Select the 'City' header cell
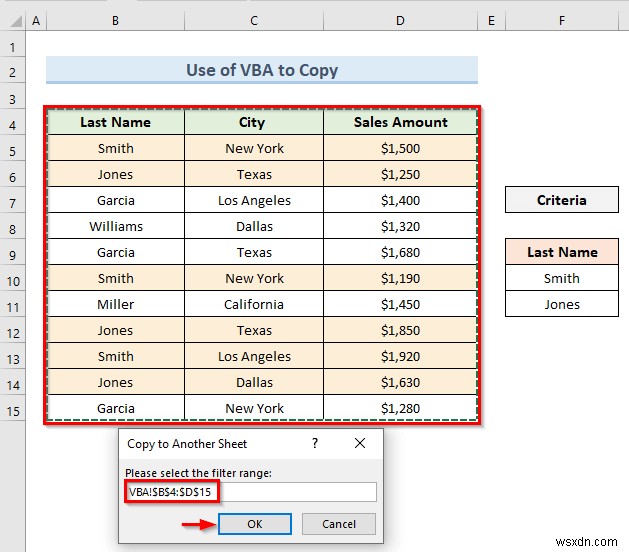Viewport: 629px width, 552px height. (254, 122)
